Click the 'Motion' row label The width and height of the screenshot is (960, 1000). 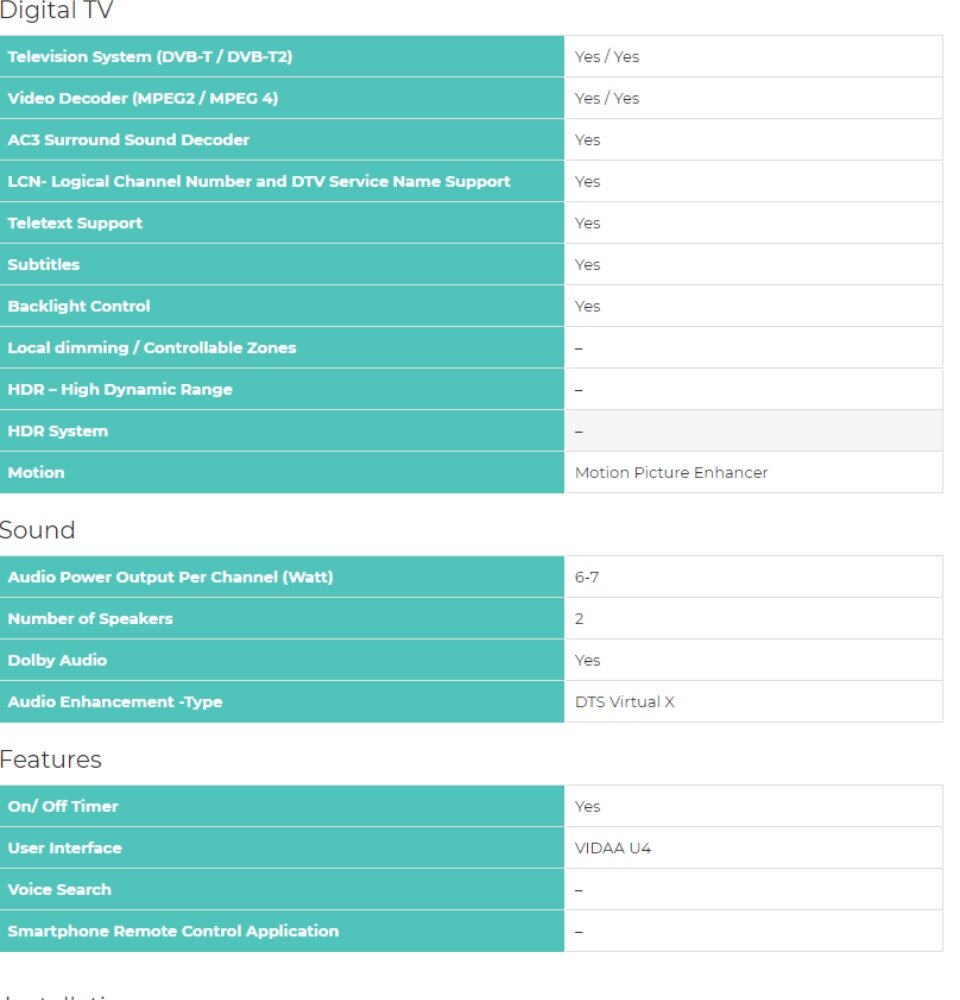pos(36,473)
